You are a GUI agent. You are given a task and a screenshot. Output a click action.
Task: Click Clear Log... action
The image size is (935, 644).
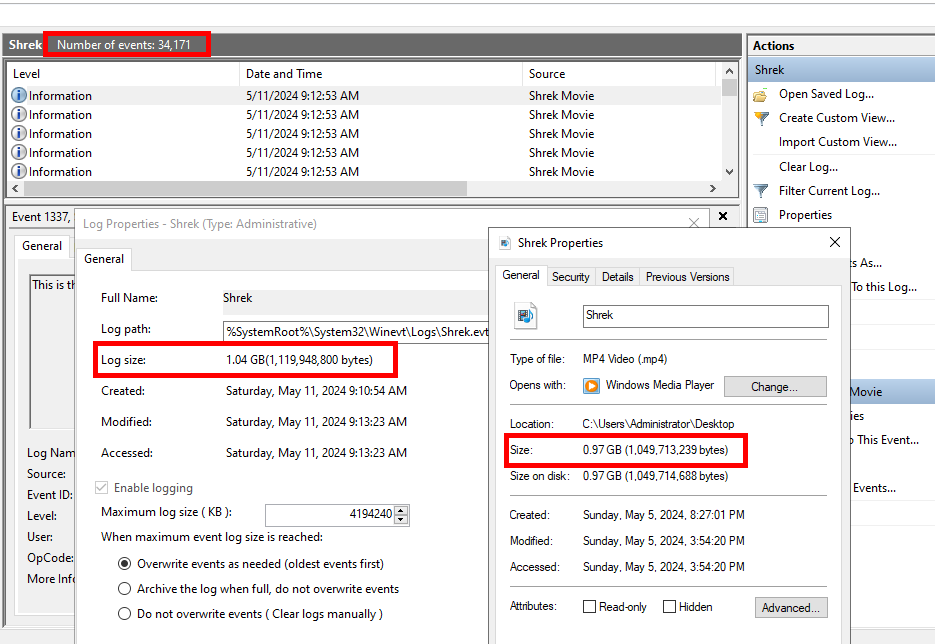[x=808, y=167]
